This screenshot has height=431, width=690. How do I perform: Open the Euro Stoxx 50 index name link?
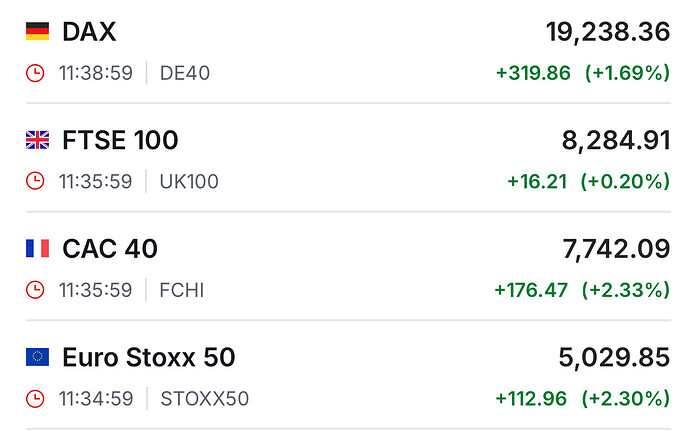148,356
